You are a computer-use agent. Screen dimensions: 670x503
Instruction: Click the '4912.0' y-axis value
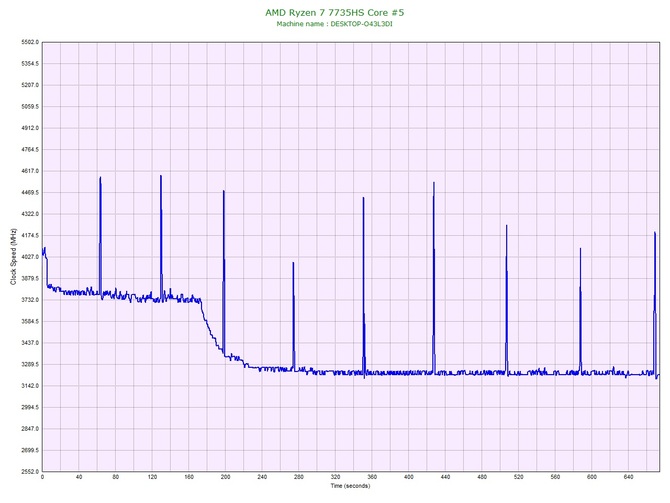click(x=30, y=128)
